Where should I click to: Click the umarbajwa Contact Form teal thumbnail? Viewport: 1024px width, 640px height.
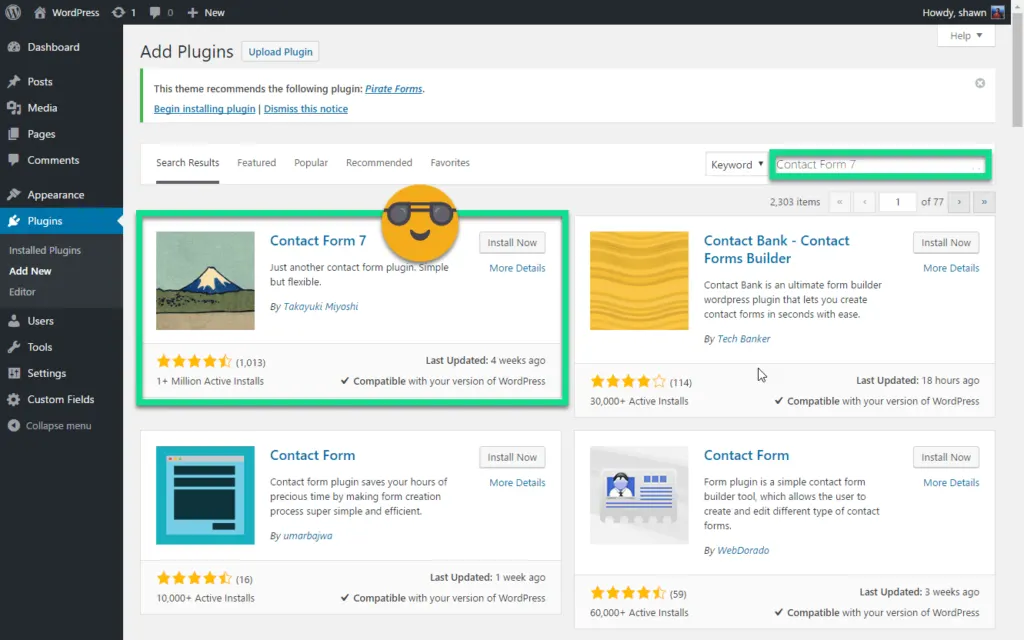click(x=205, y=496)
